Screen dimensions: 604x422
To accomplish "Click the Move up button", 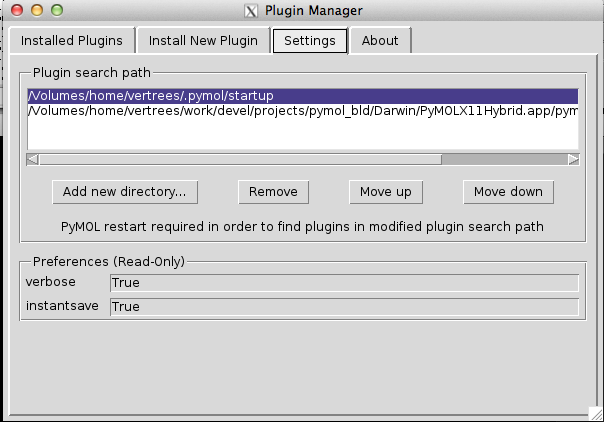I will (386, 192).
